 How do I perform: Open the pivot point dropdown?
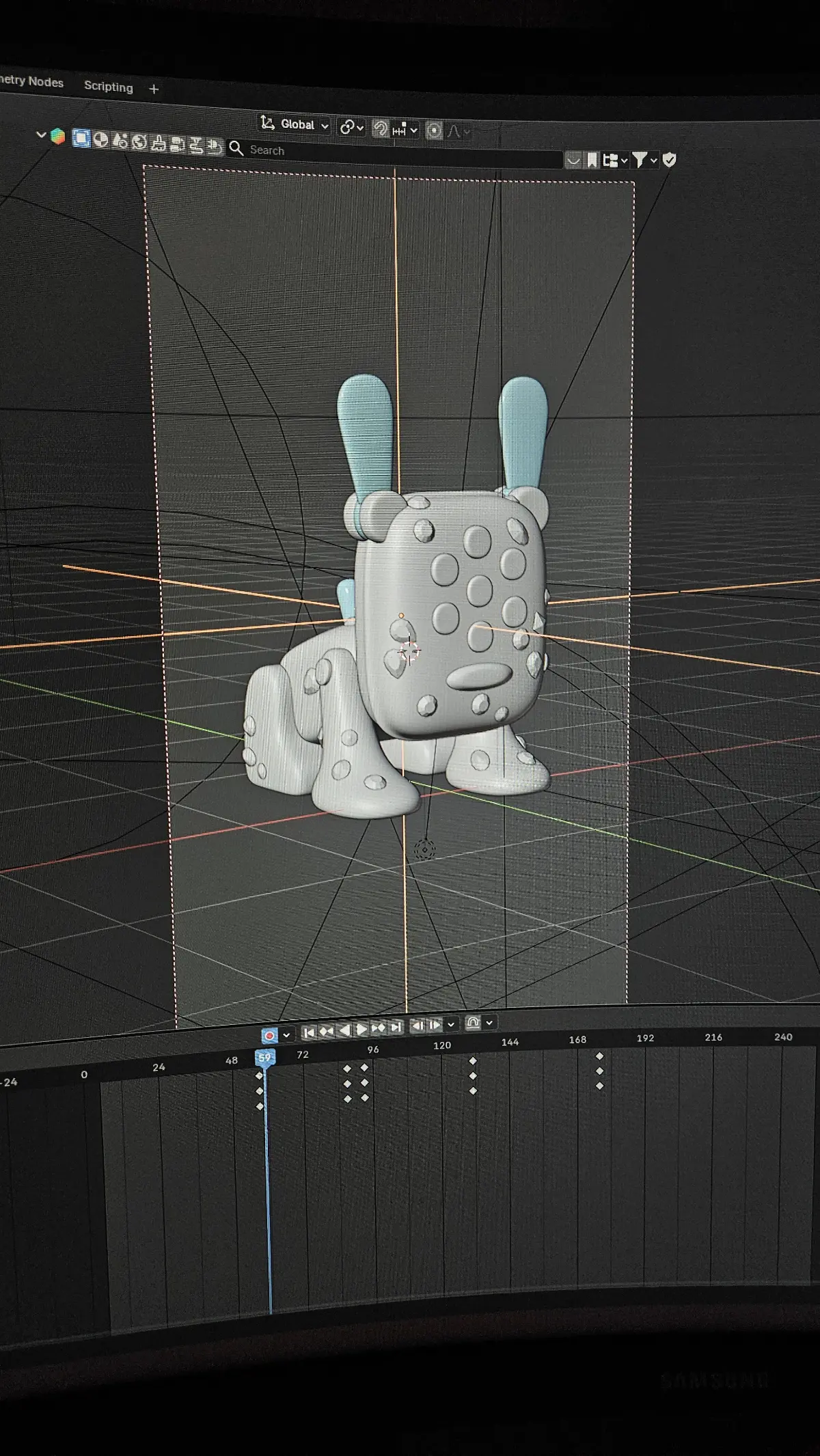(352, 127)
